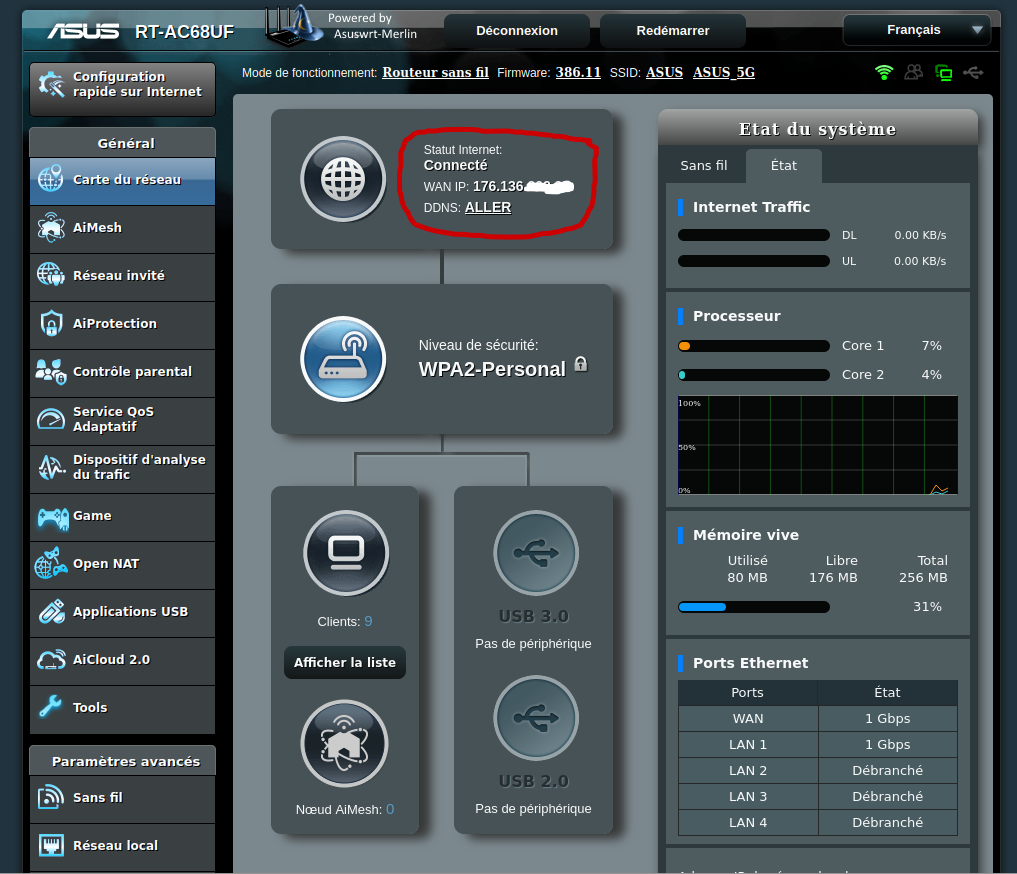Click Afficher la liste button
Screen dimensions: 1017x874
(x=344, y=662)
